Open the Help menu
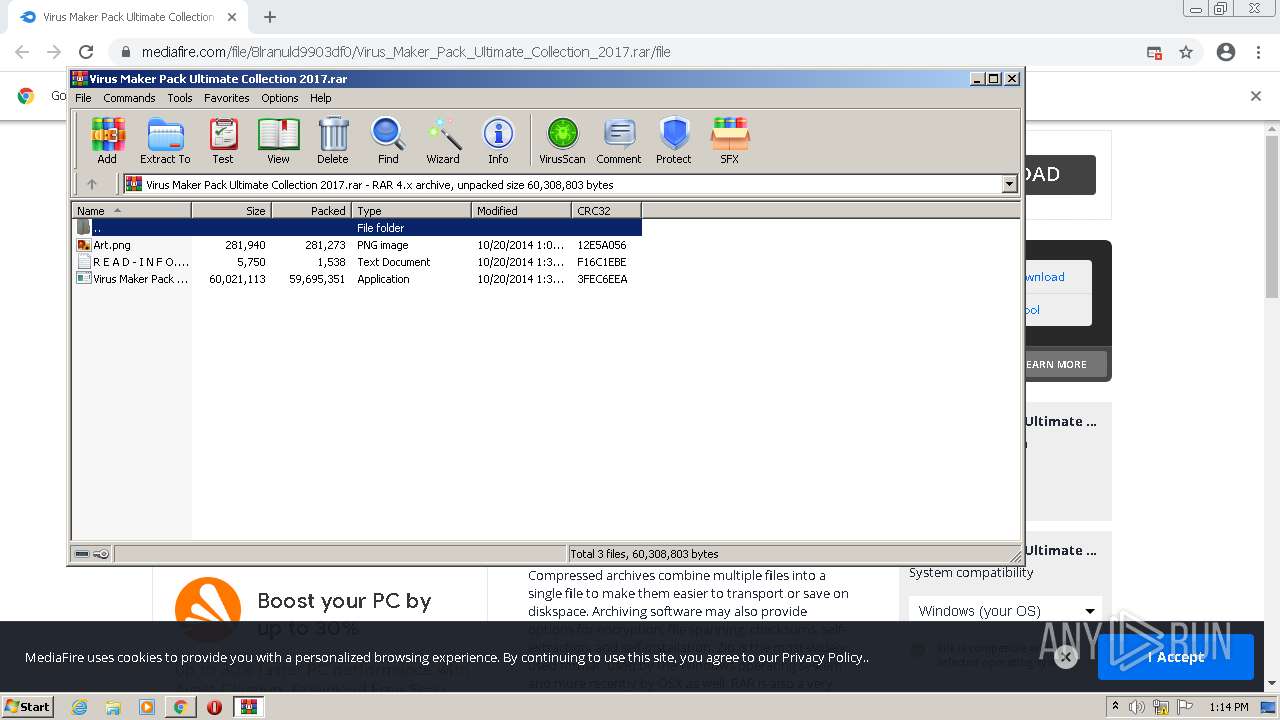Image resolution: width=1280 pixels, height=720 pixels. tap(320, 98)
